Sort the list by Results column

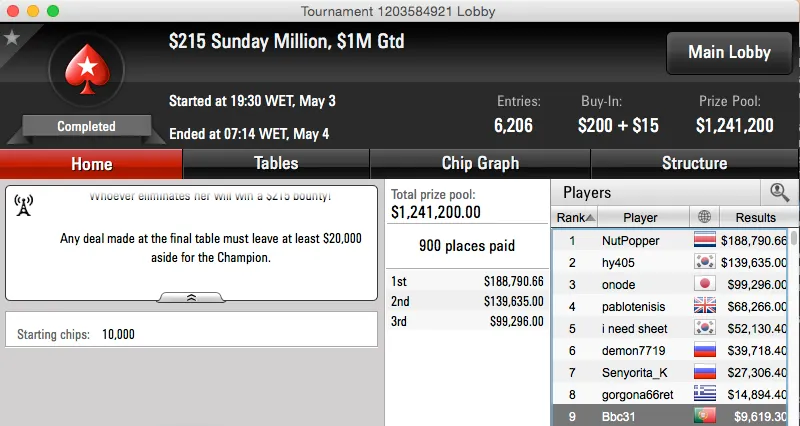(x=755, y=217)
